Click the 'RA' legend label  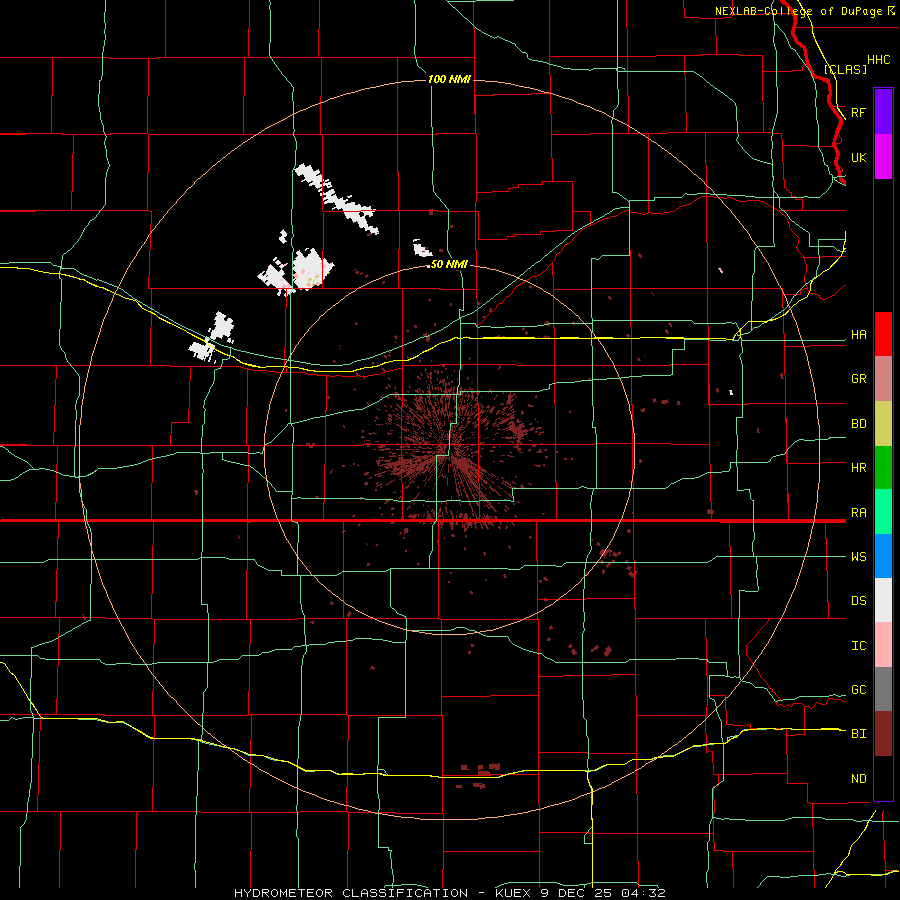click(859, 513)
